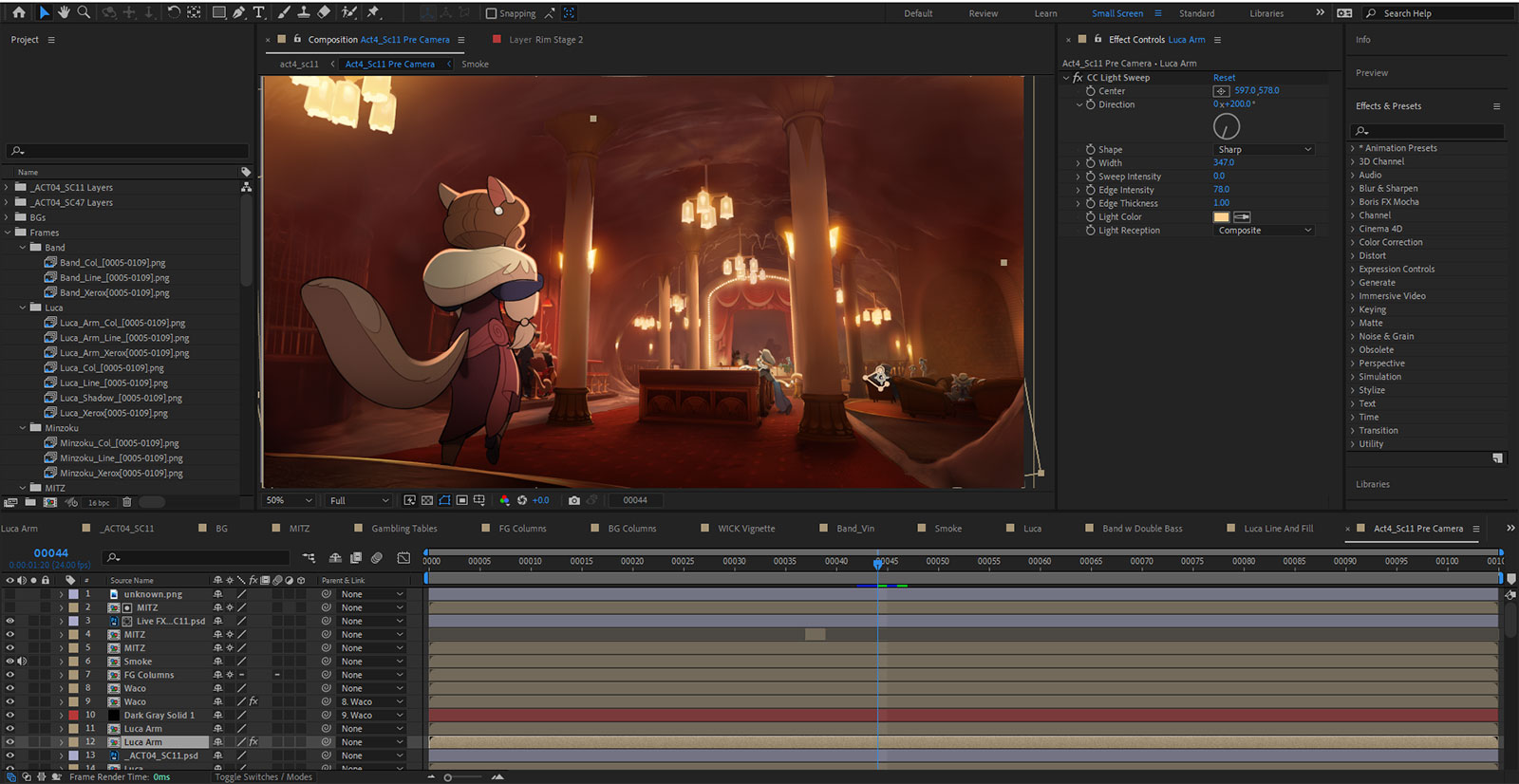This screenshot has height=784, width=1519.
Task: Expand the Color Correction effects category
Action: point(1353,242)
